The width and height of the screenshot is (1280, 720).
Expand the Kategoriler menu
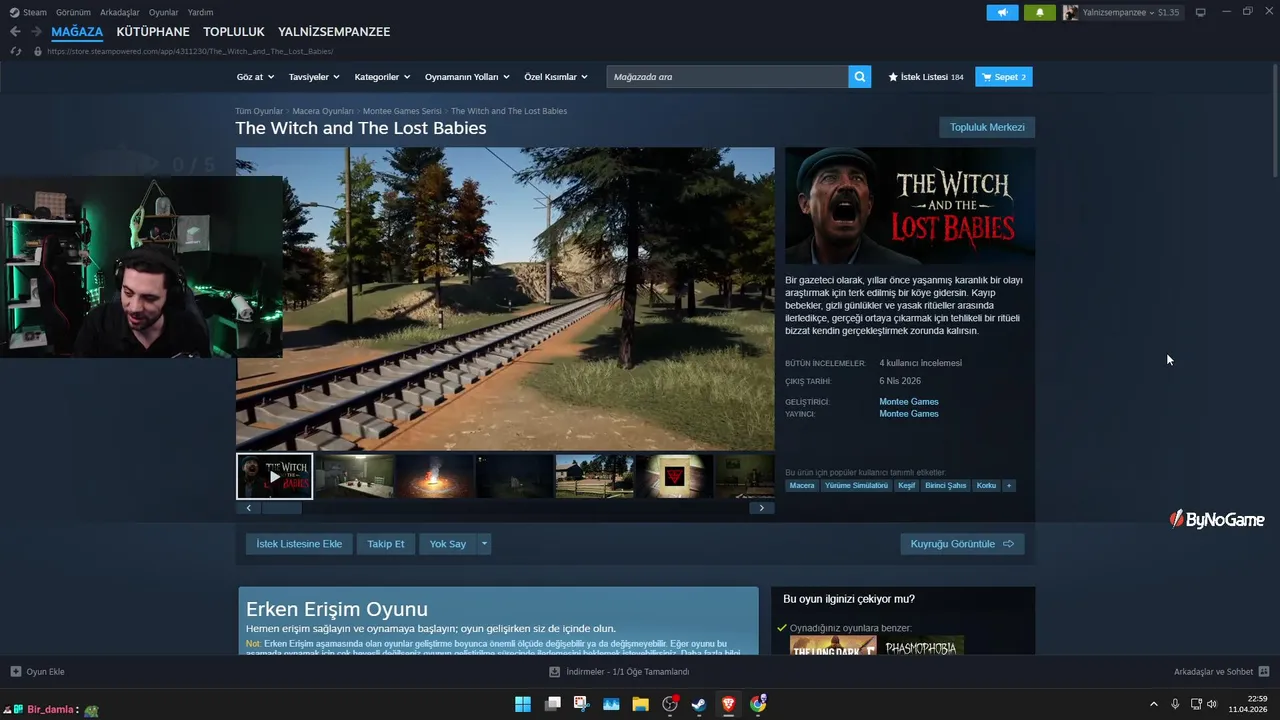point(382,77)
